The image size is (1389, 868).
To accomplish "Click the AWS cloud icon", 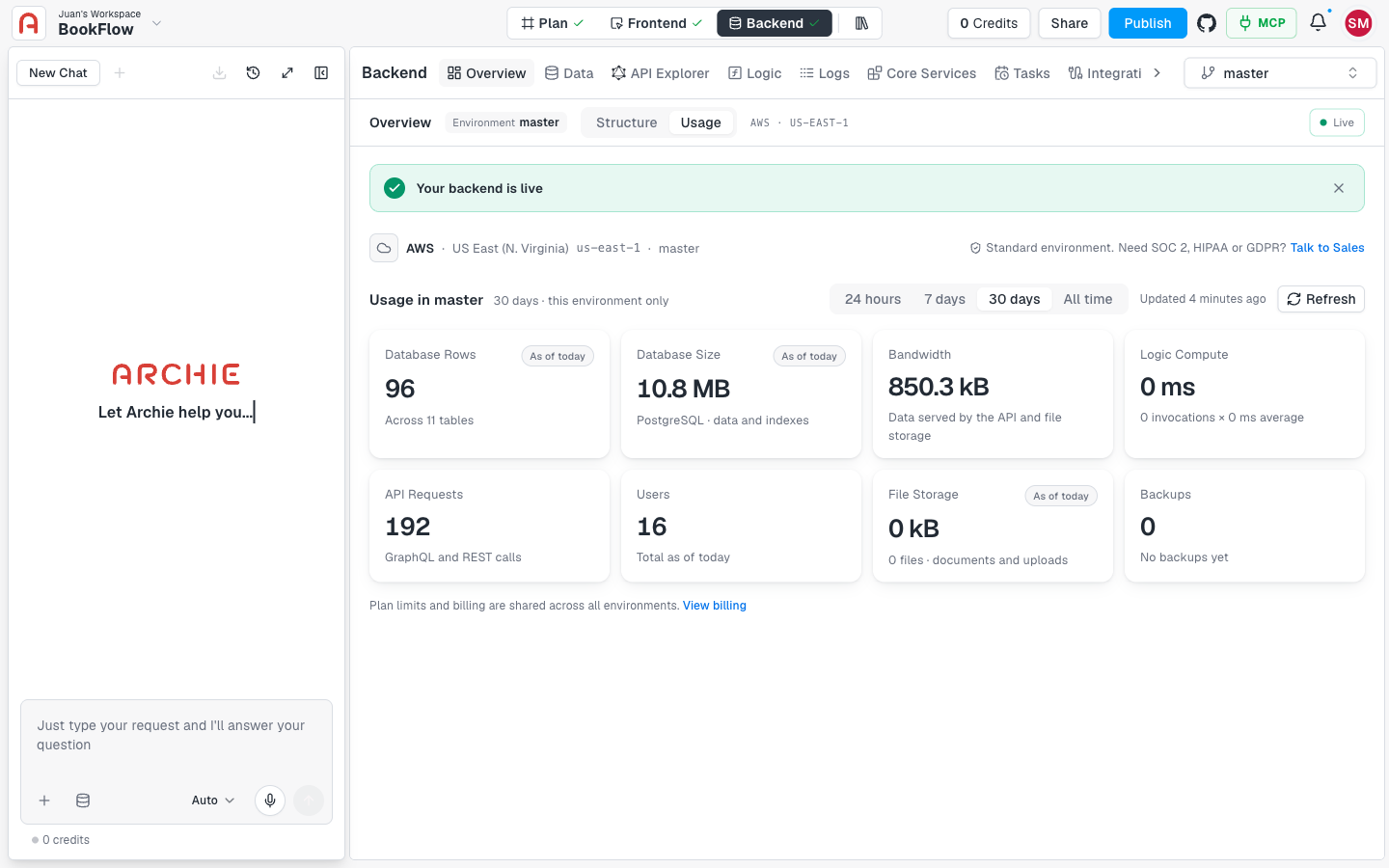I will coord(384,248).
